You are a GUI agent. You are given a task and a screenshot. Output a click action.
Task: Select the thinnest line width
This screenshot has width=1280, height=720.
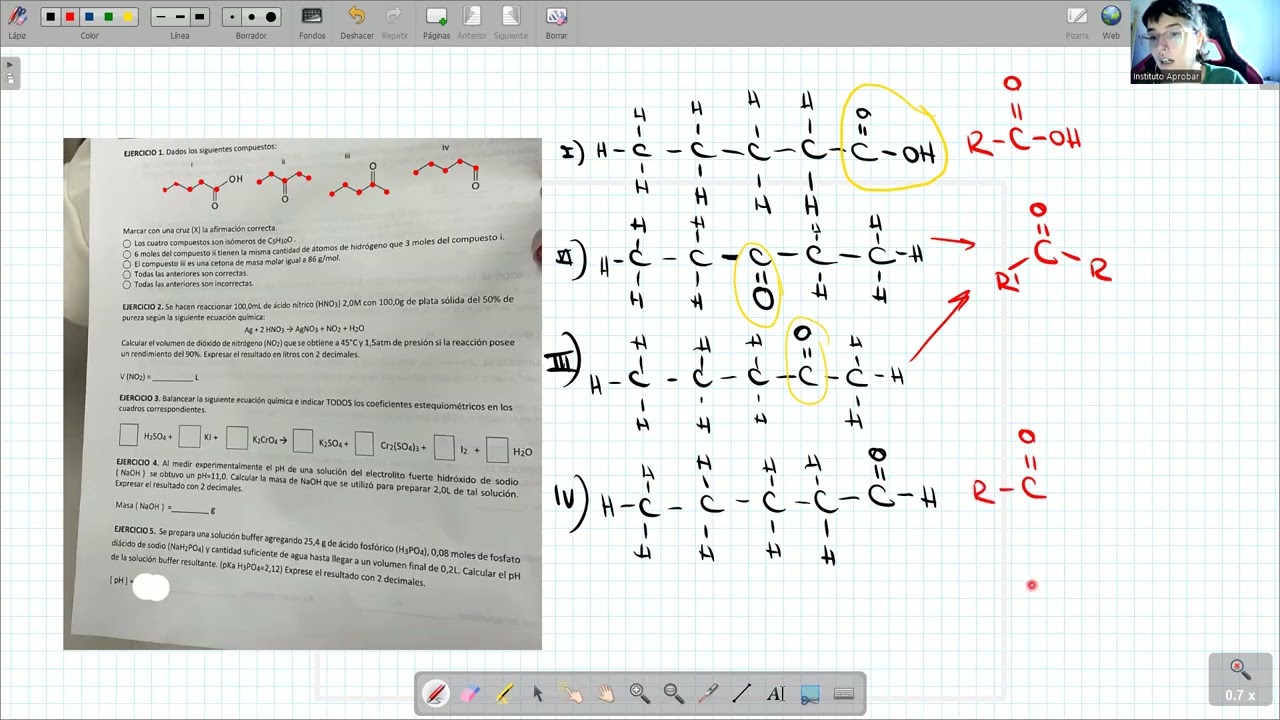[161, 17]
